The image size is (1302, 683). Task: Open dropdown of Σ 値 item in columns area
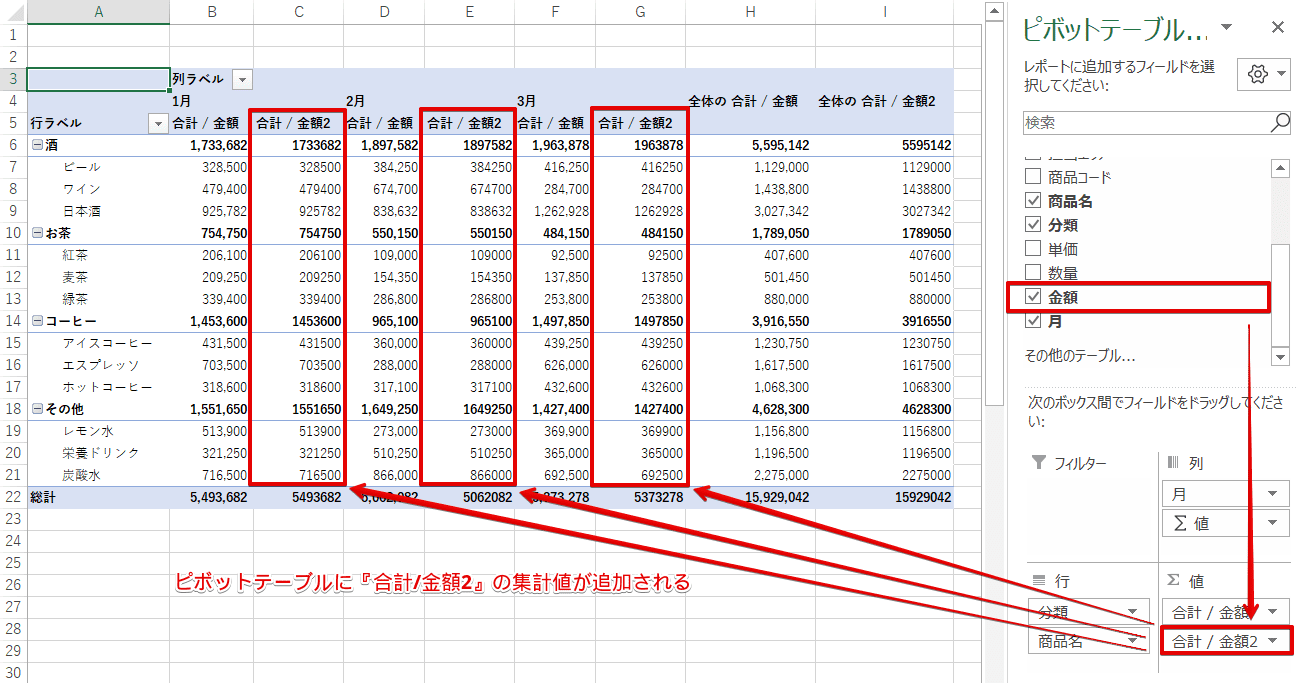(x=1272, y=522)
